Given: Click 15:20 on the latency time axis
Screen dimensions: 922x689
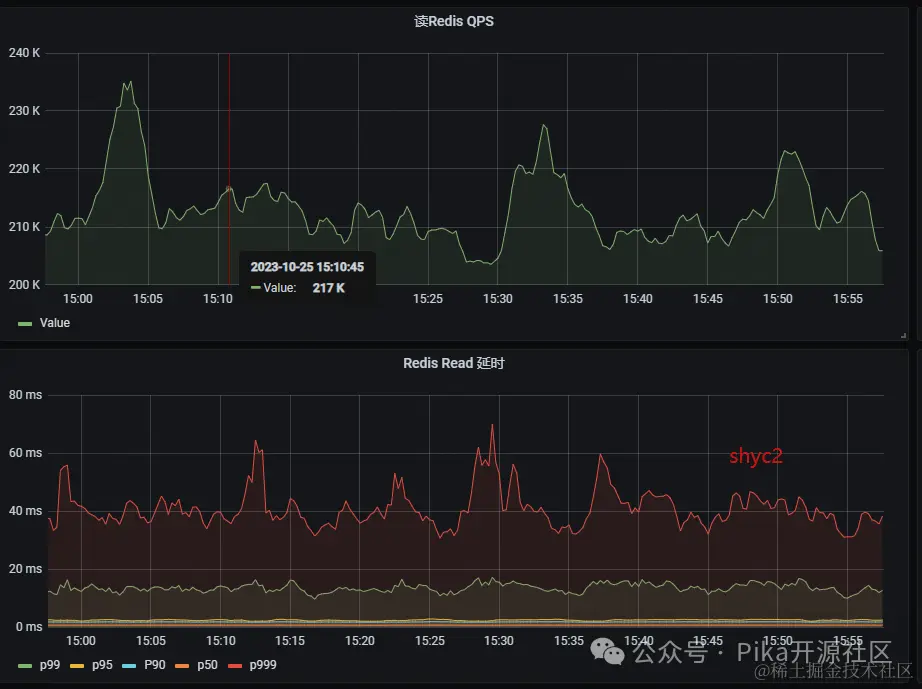Looking at the screenshot, I should coord(359,641).
